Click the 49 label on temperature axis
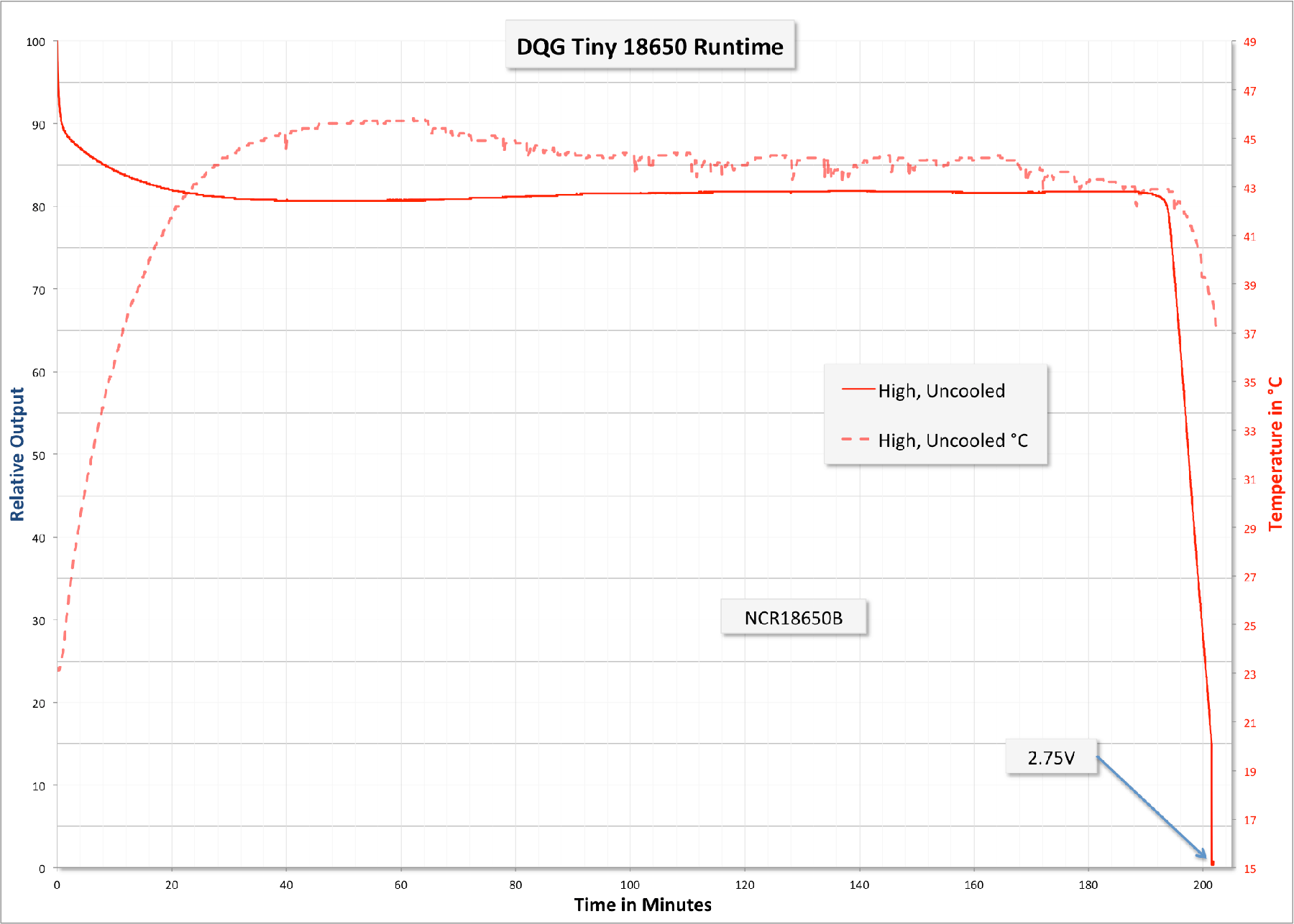The image size is (1294, 924). coord(1250,42)
